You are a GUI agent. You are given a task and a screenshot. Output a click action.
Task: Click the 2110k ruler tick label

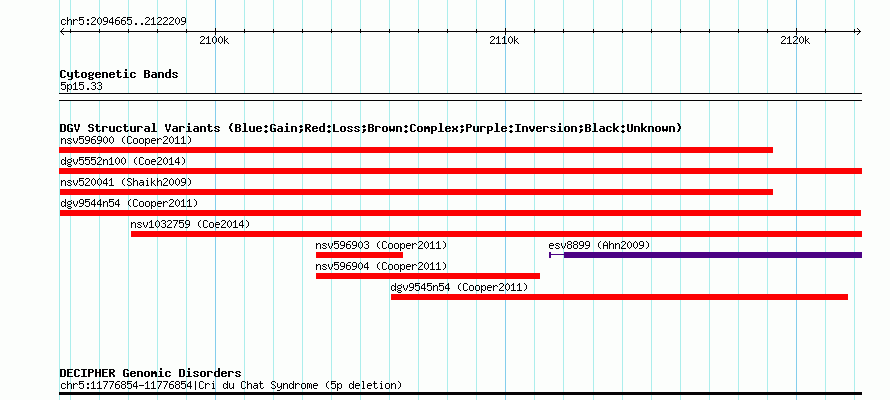click(x=505, y=40)
